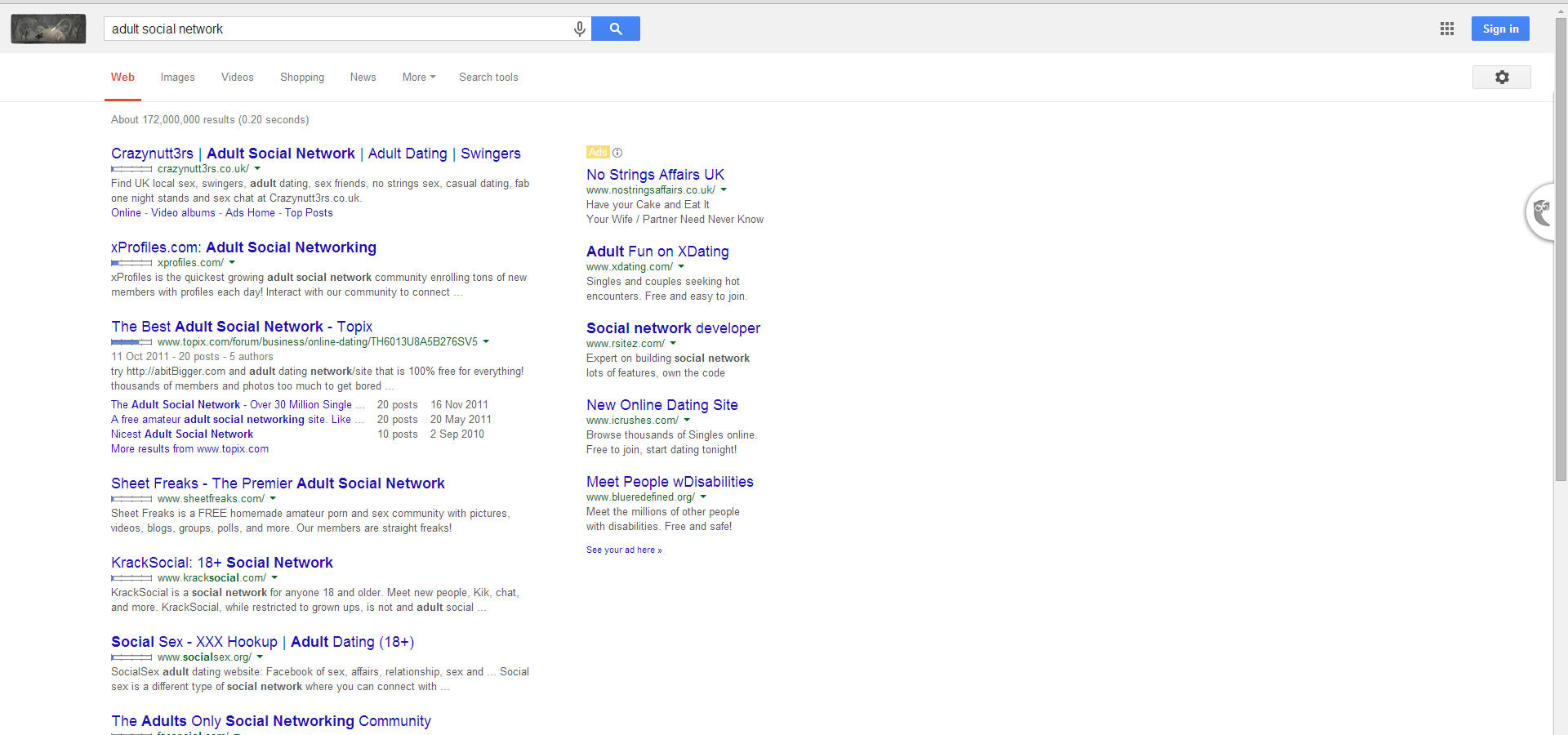Click the rating bar beside xprofiles.com

131,263
